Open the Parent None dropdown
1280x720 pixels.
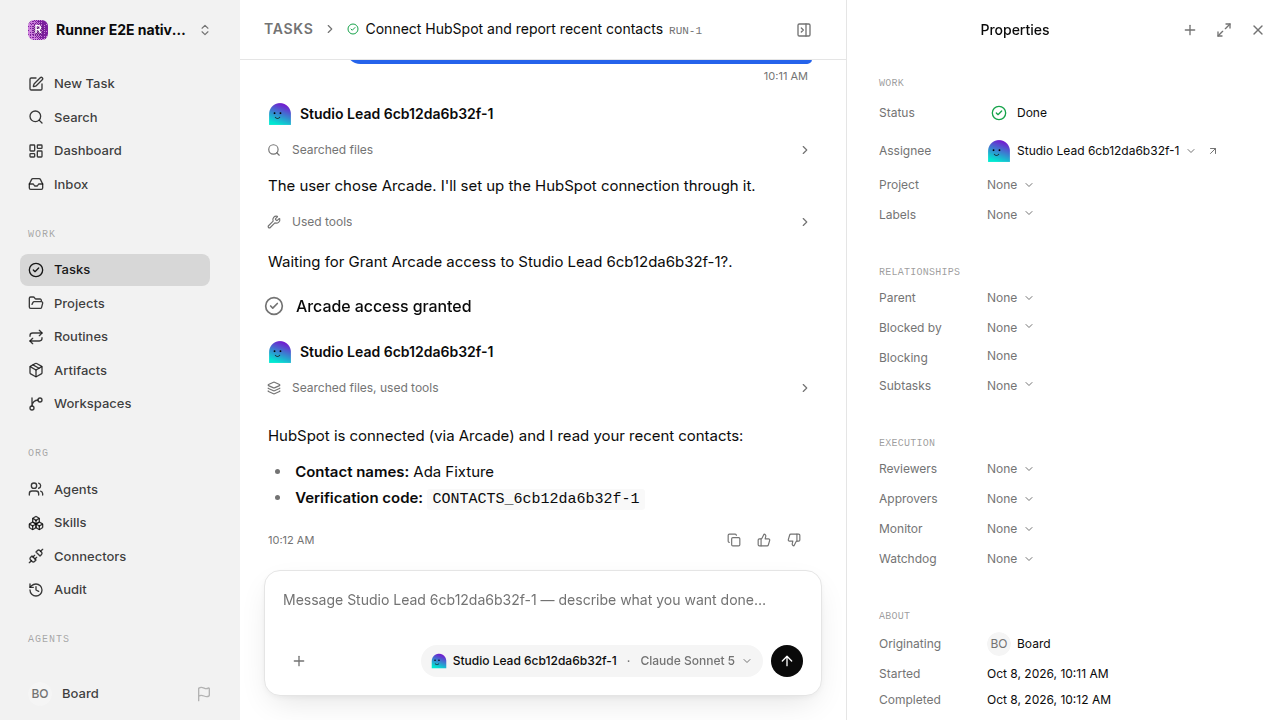point(1010,298)
